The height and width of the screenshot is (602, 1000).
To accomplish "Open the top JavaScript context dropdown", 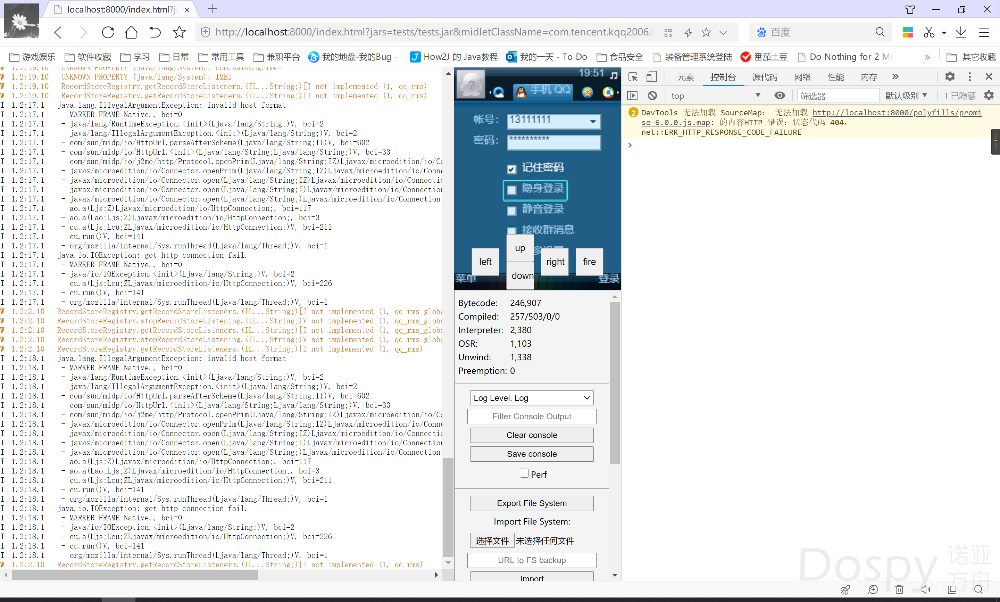I will click(x=715, y=96).
